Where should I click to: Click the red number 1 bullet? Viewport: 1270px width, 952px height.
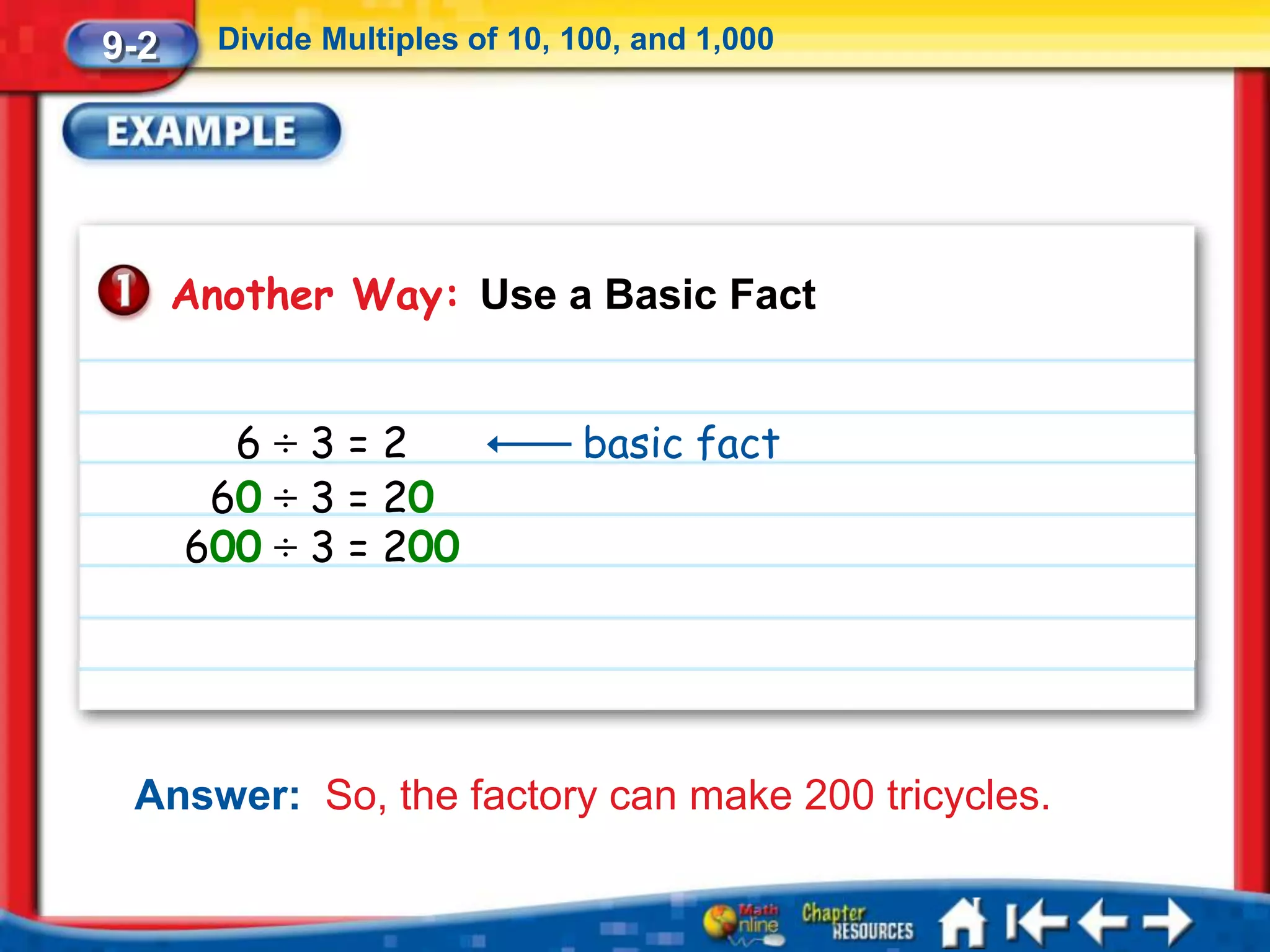(124, 290)
